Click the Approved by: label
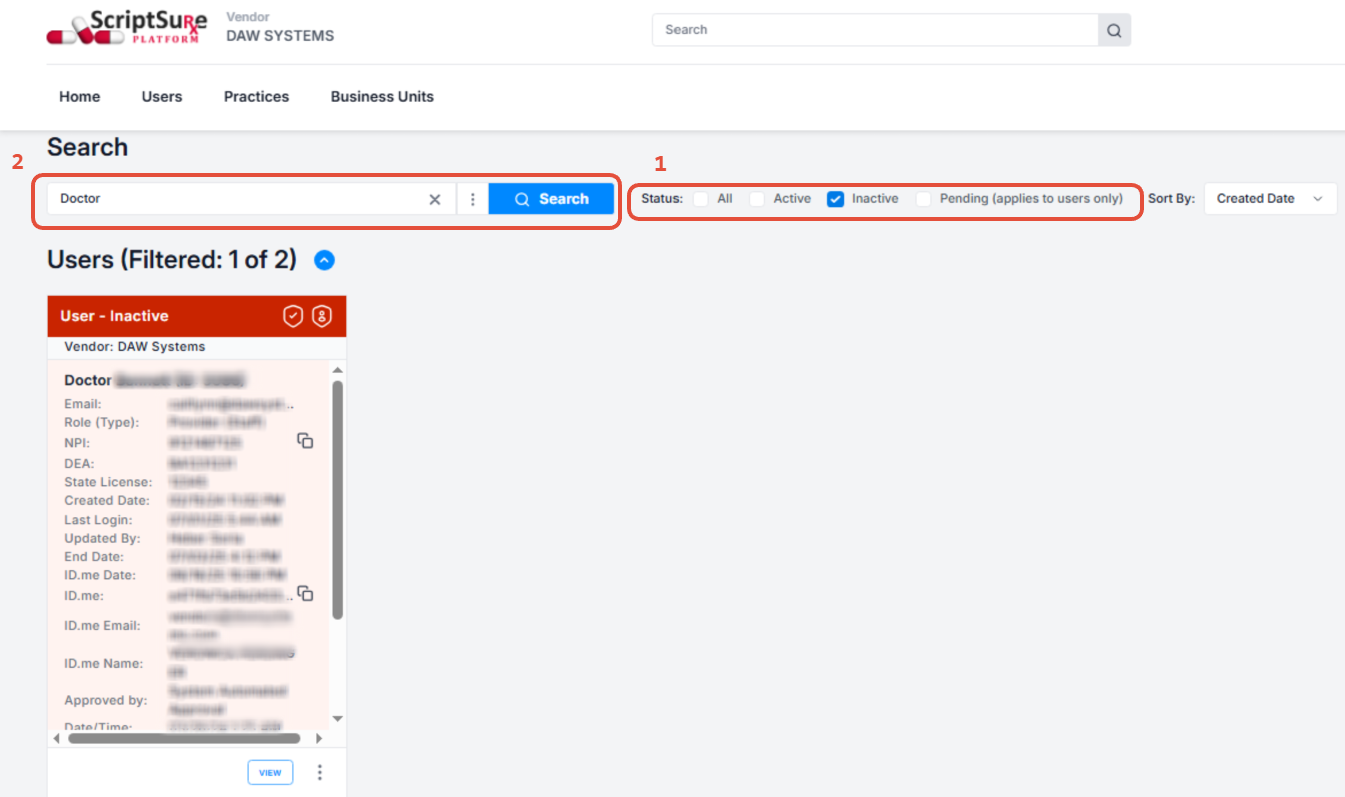 pyautogui.click(x=106, y=700)
